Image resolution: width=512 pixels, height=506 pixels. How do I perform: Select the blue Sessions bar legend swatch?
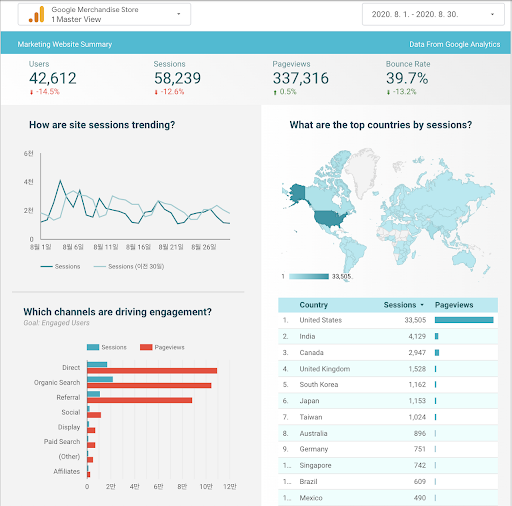93,347
